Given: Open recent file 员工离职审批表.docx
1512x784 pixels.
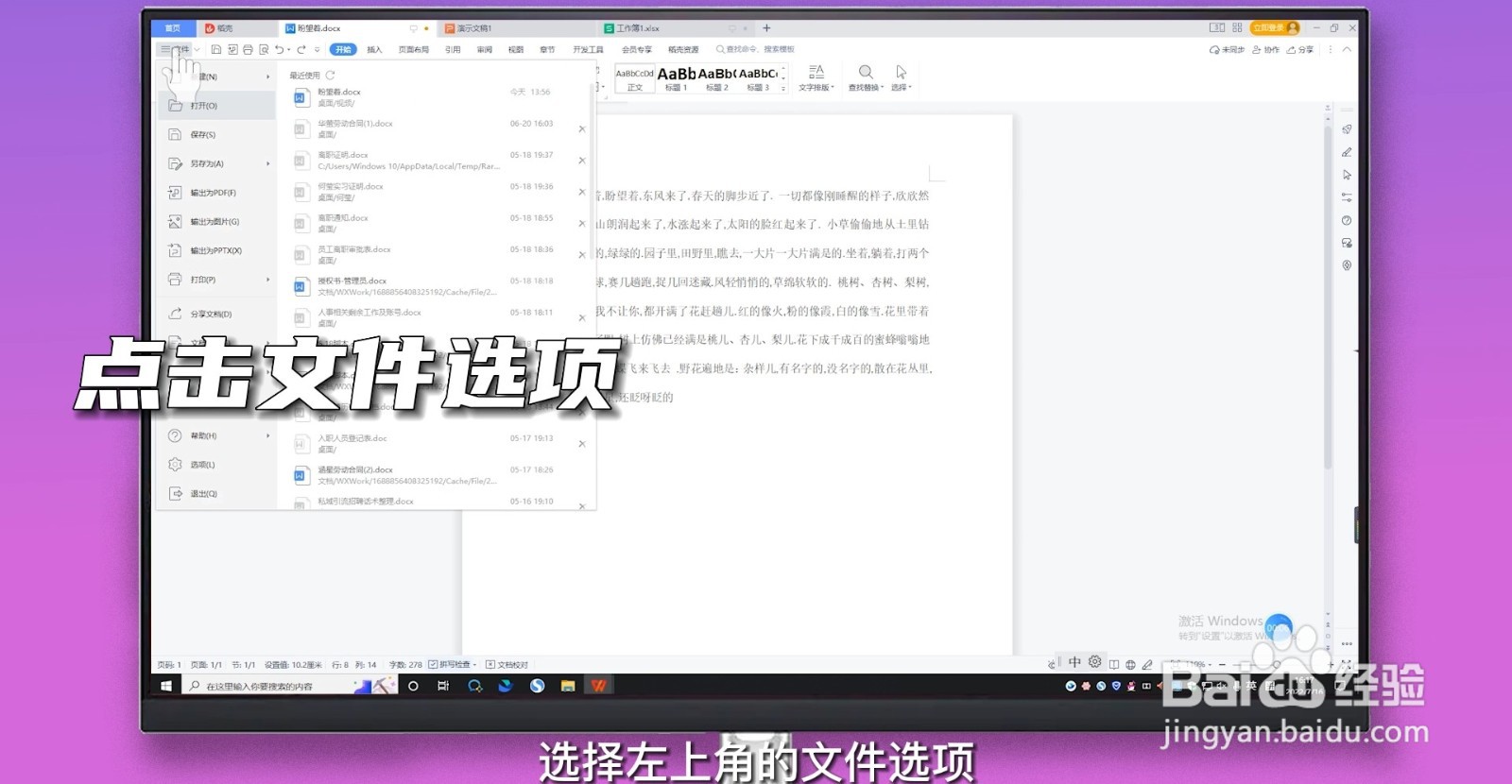Looking at the screenshot, I should point(434,254).
